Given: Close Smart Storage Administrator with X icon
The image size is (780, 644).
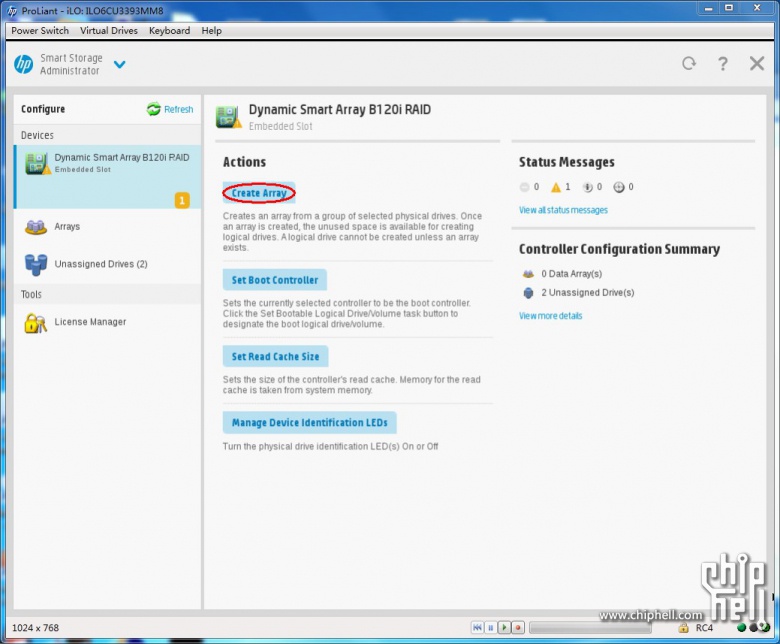Looking at the screenshot, I should click(x=757, y=63).
